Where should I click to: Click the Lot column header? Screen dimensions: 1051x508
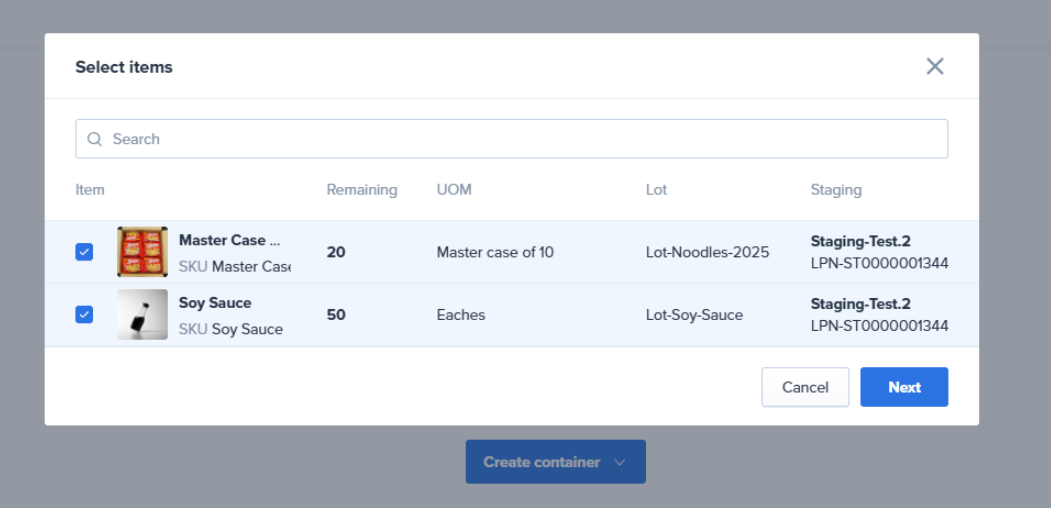pyautogui.click(x=656, y=190)
